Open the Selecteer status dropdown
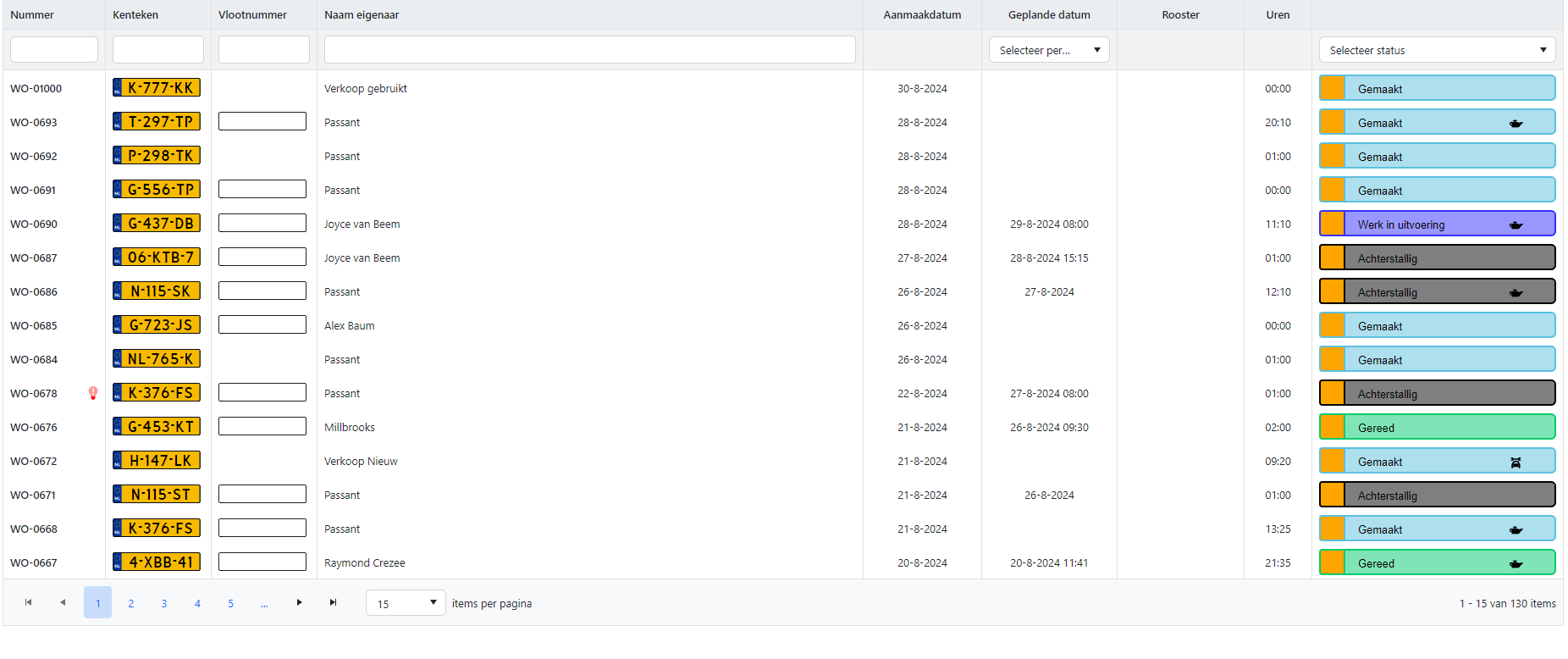1568x659 pixels. [1437, 50]
